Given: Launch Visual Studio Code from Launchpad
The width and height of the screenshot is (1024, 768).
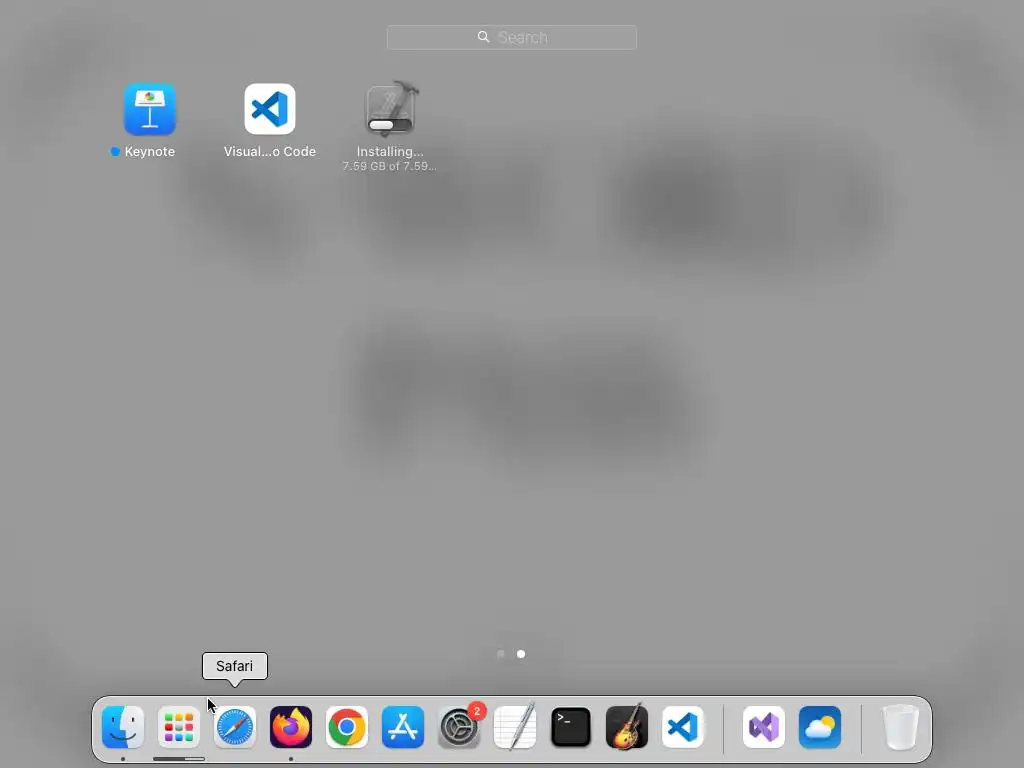Looking at the screenshot, I should tap(270, 109).
